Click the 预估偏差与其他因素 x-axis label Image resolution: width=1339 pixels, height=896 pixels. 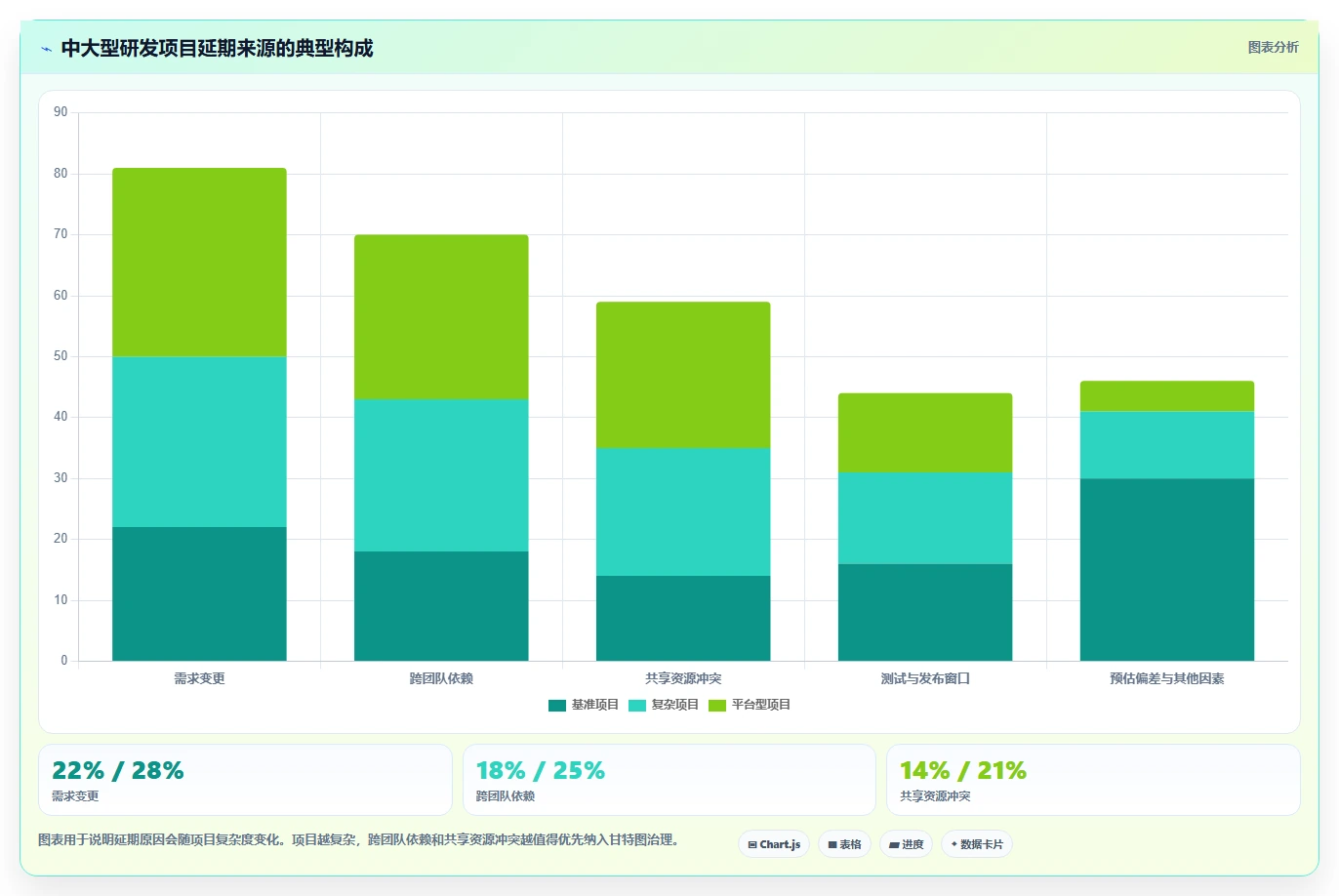tap(1167, 678)
